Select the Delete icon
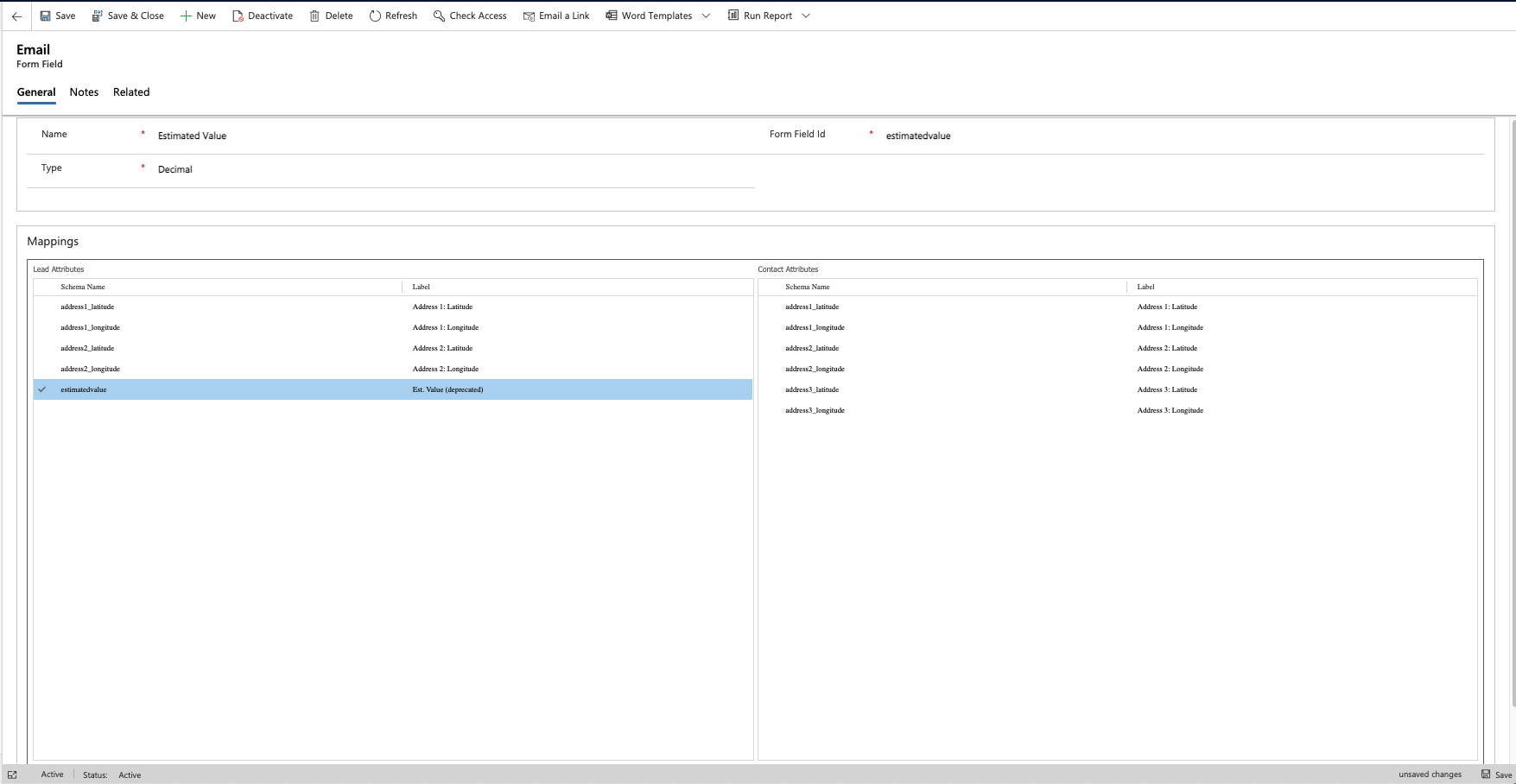Viewport: 1516px width, 784px height. point(314,15)
